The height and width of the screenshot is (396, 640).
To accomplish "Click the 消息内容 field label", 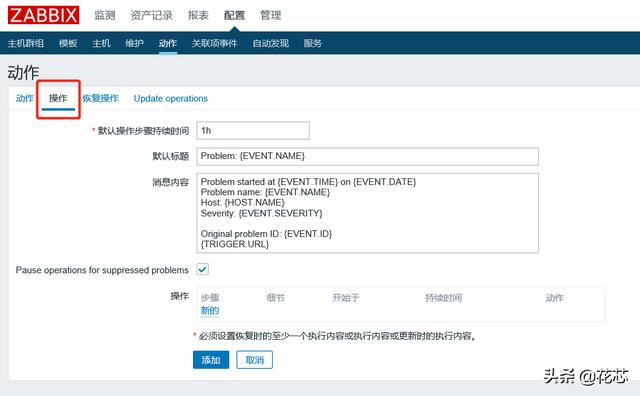I will click(171, 182).
